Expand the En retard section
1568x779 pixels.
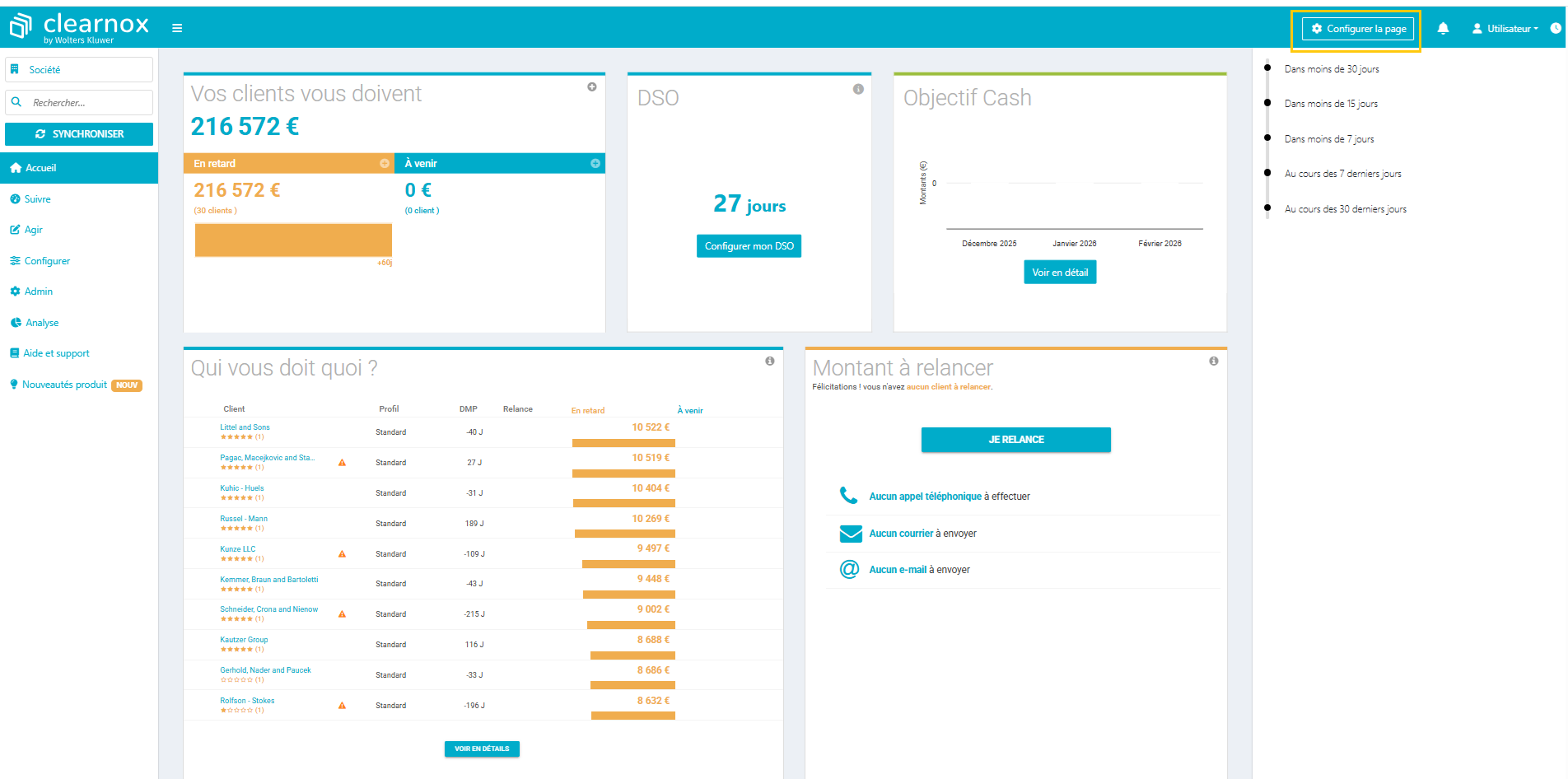click(x=385, y=163)
